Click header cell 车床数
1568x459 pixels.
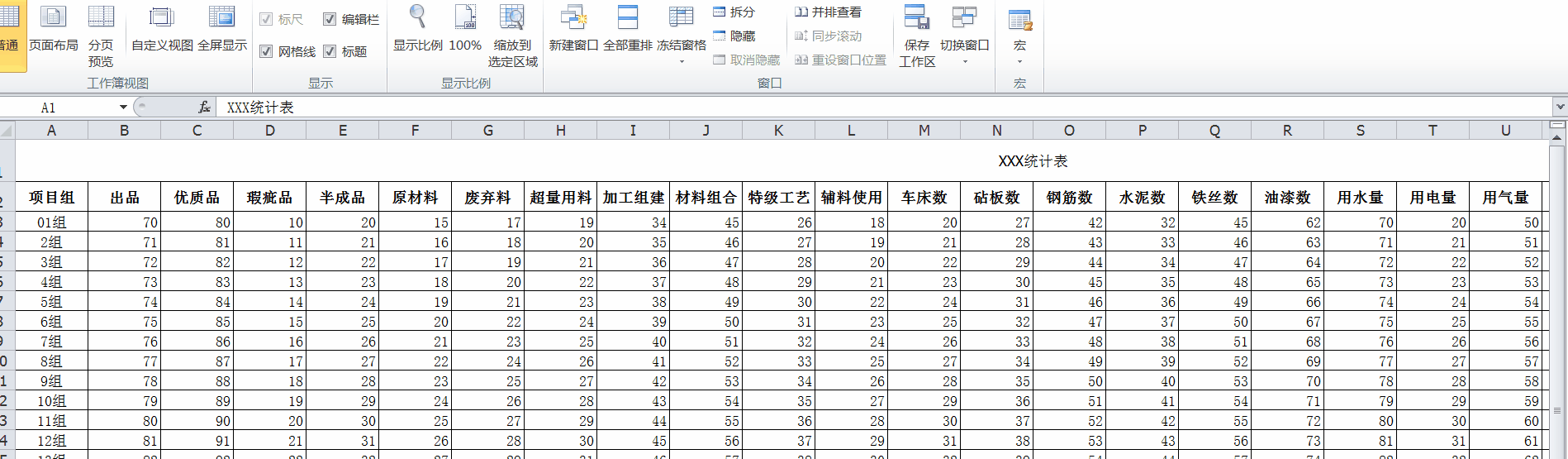924,198
